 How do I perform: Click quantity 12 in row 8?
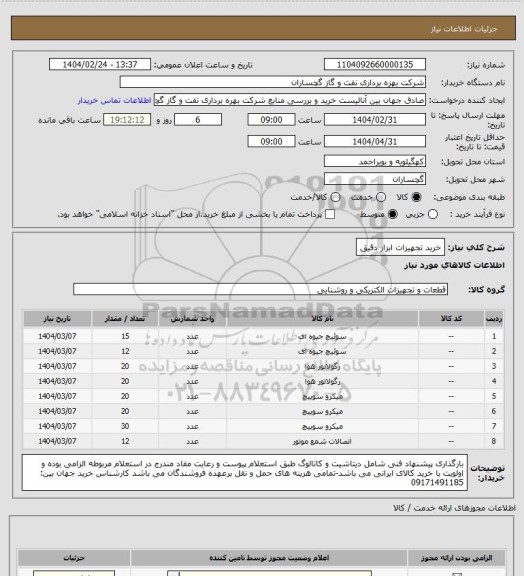(x=125, y=441)
